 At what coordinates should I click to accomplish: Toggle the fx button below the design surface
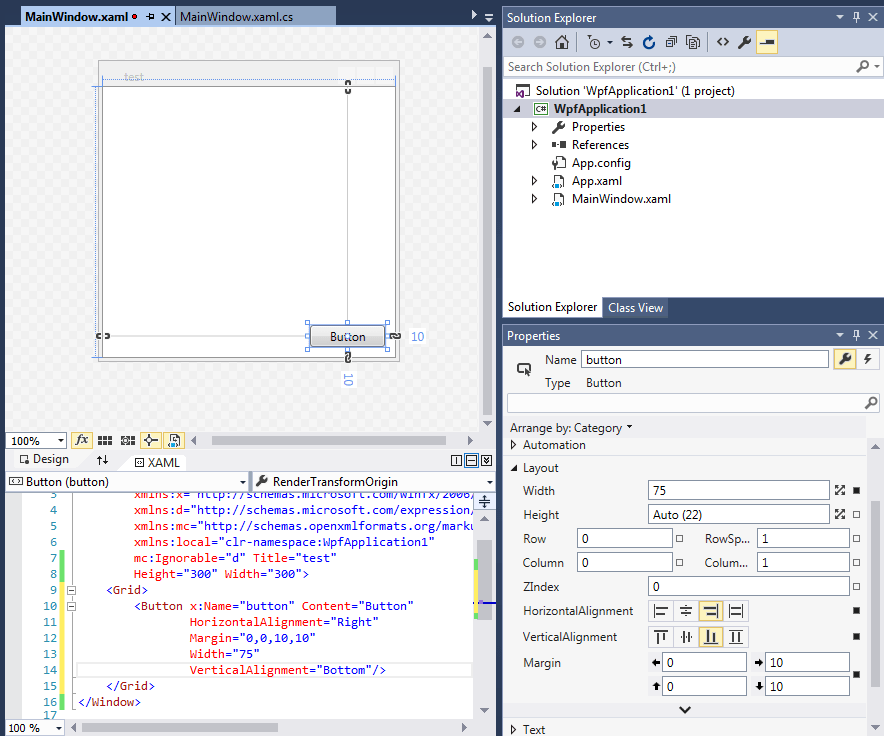click(82, 440)
